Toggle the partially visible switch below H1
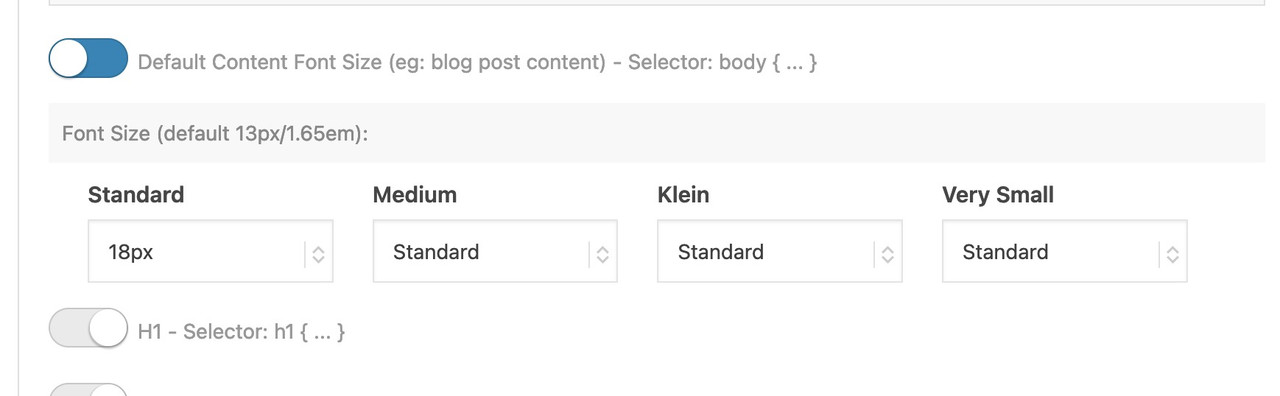Screen dimensions: 1280x396 click(x=88, y=389)
